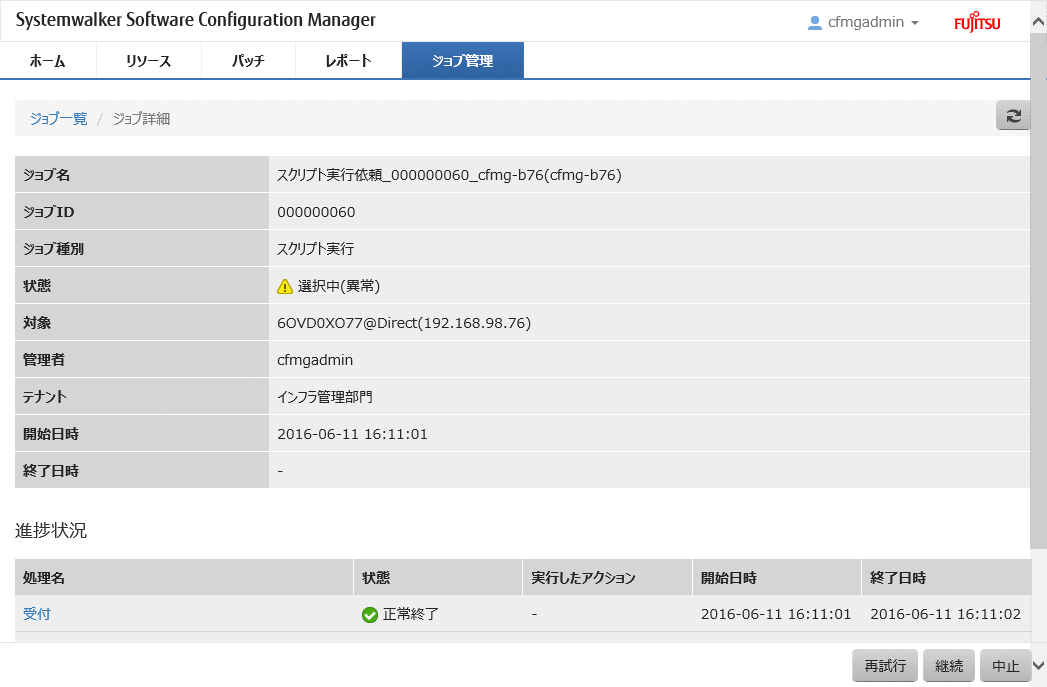The image size is (1047, 687).
Task: Click the 選択中(異常) status text
Action: pos(339,286)
